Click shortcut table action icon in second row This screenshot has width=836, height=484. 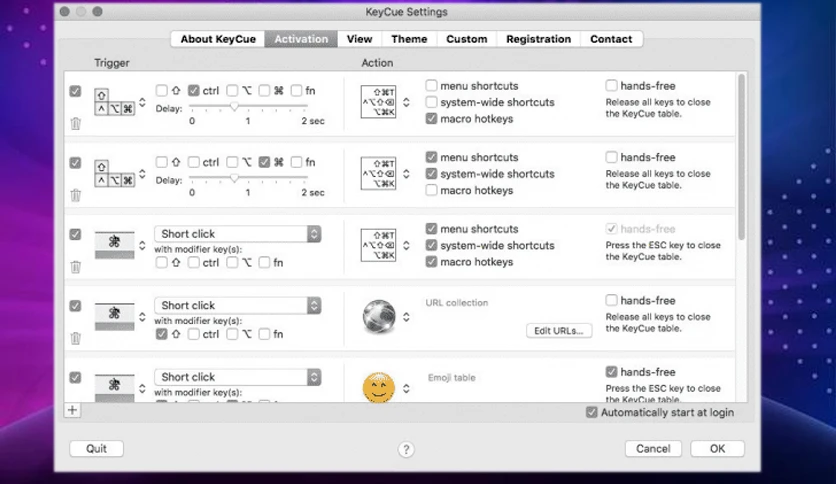click(379, 173)
